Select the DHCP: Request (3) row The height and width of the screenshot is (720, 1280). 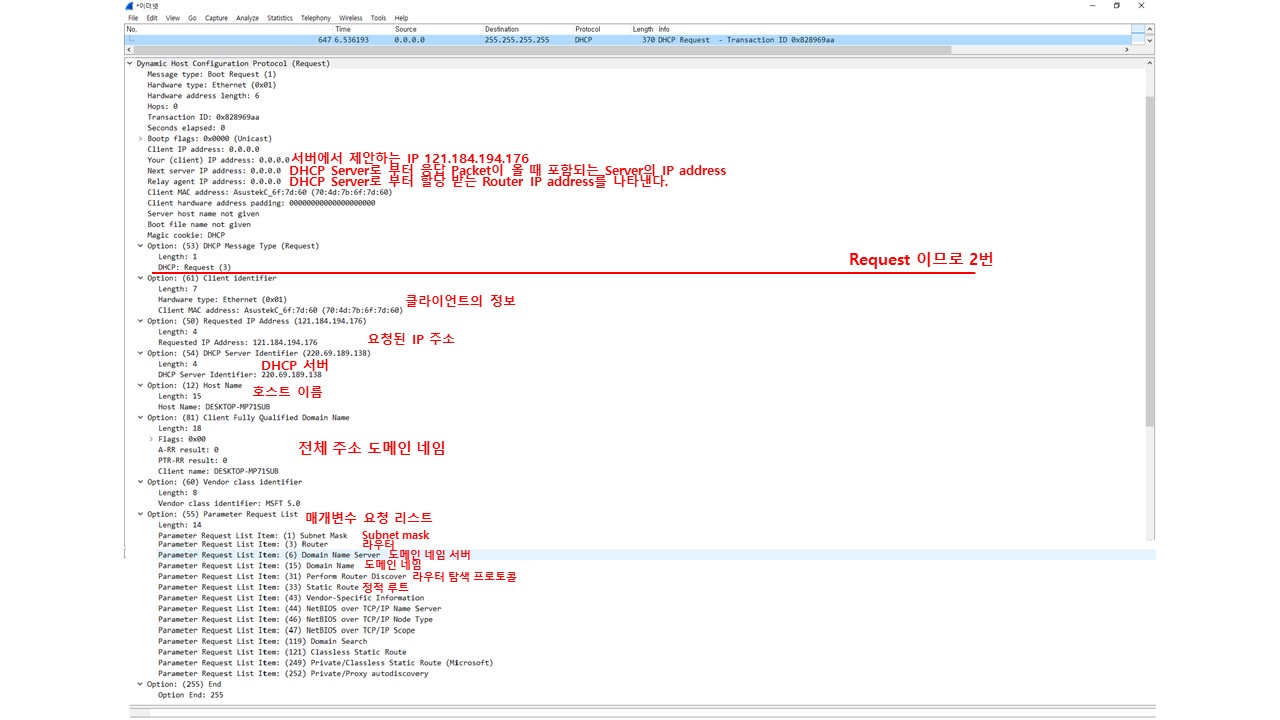pyautogui.click(x=194, y=267)
